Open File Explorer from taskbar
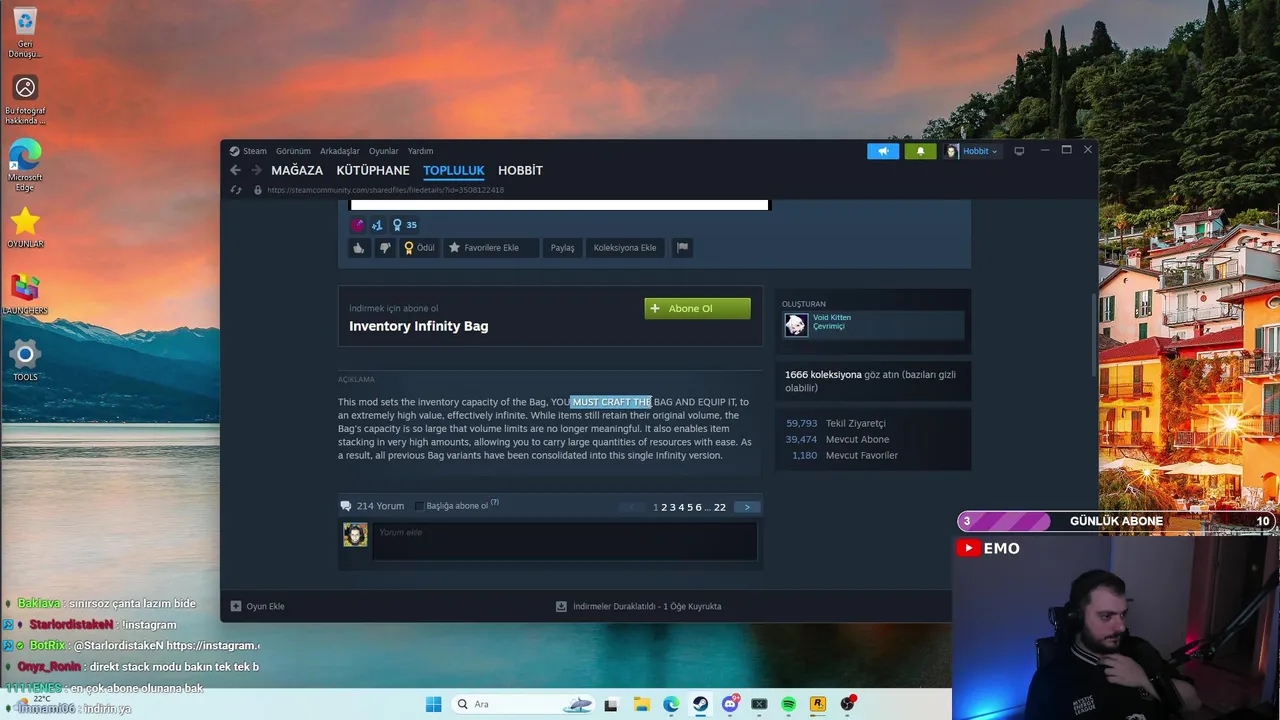Image resolution: width=1280 pixels, height=720 pixels. click(642, 704)
